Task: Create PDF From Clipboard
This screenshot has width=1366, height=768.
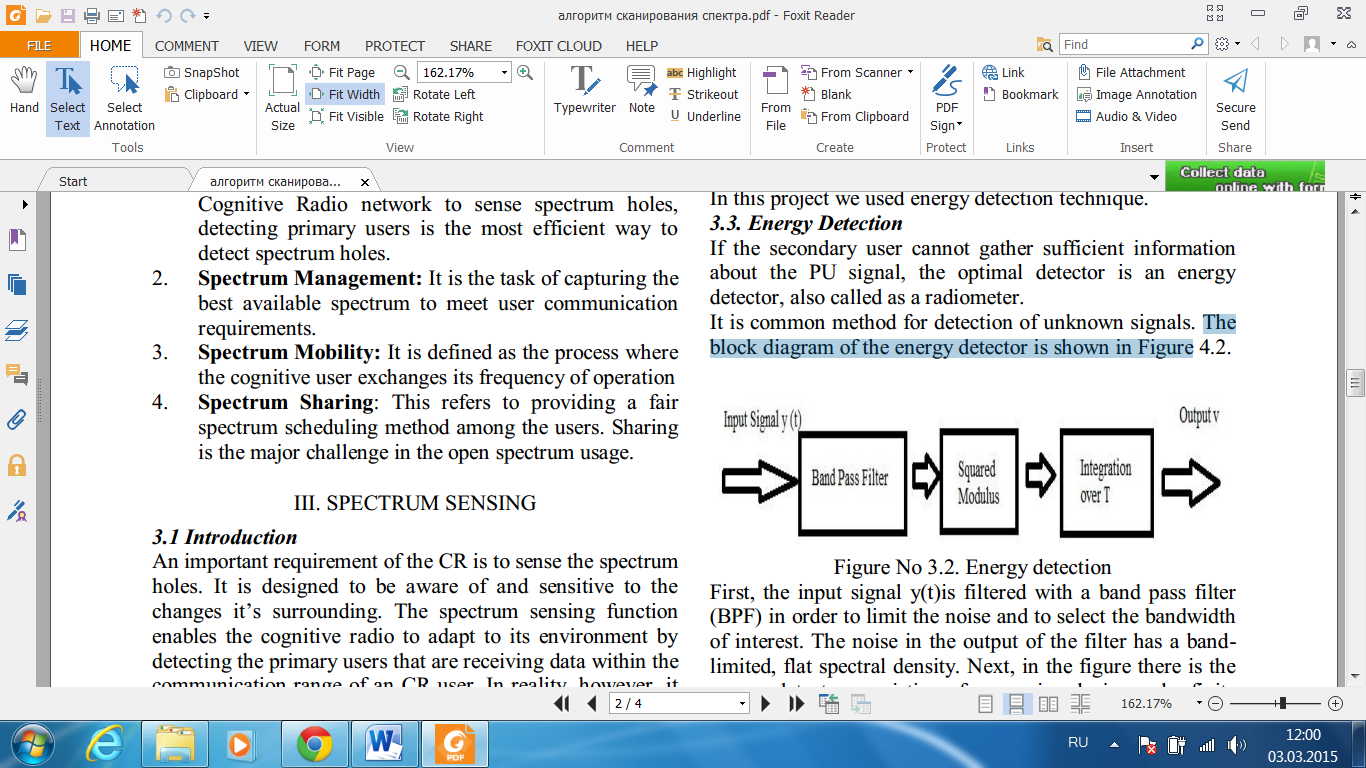Action: tap(855, 116)
